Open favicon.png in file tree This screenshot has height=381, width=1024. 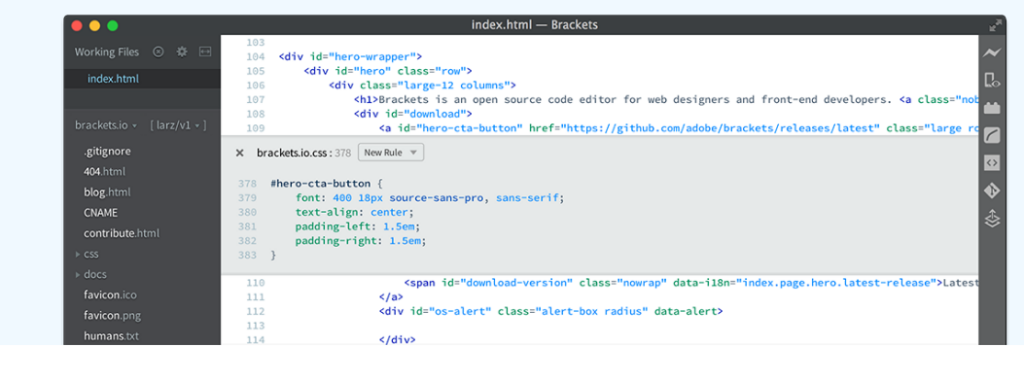[x=112, y=316]
